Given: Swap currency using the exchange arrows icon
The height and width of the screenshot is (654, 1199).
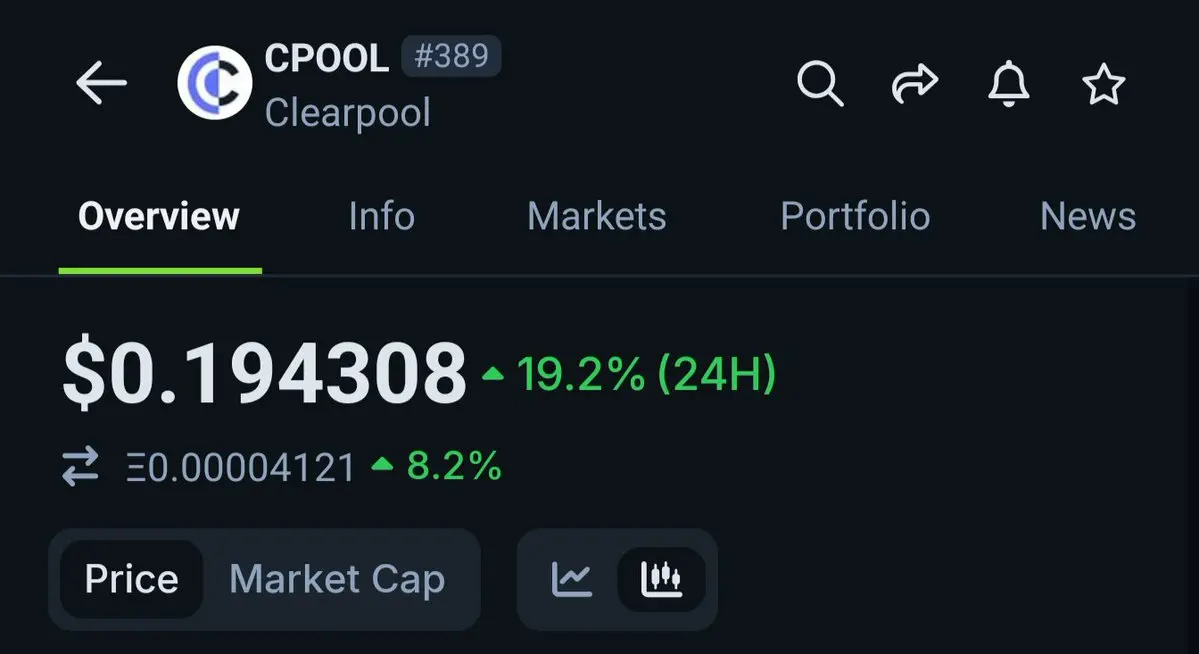Looking at the screenshot, I should [x=80, y=467].
